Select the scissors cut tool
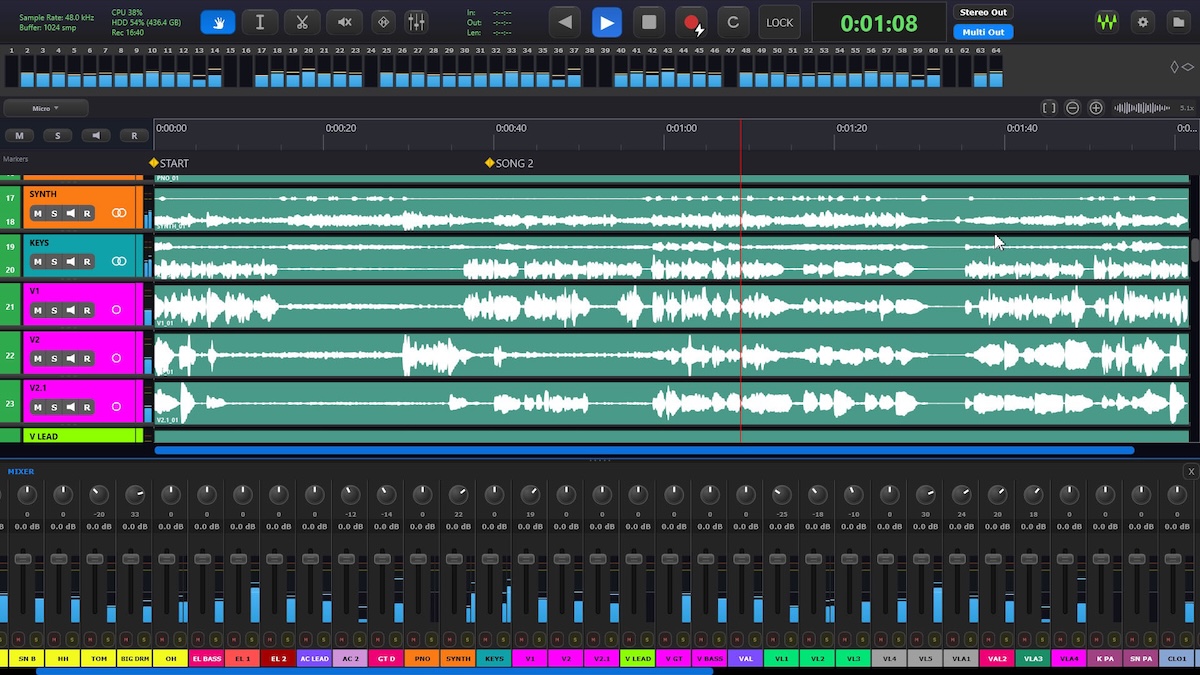Viewport: 1200px width, 675px height. 302,22
